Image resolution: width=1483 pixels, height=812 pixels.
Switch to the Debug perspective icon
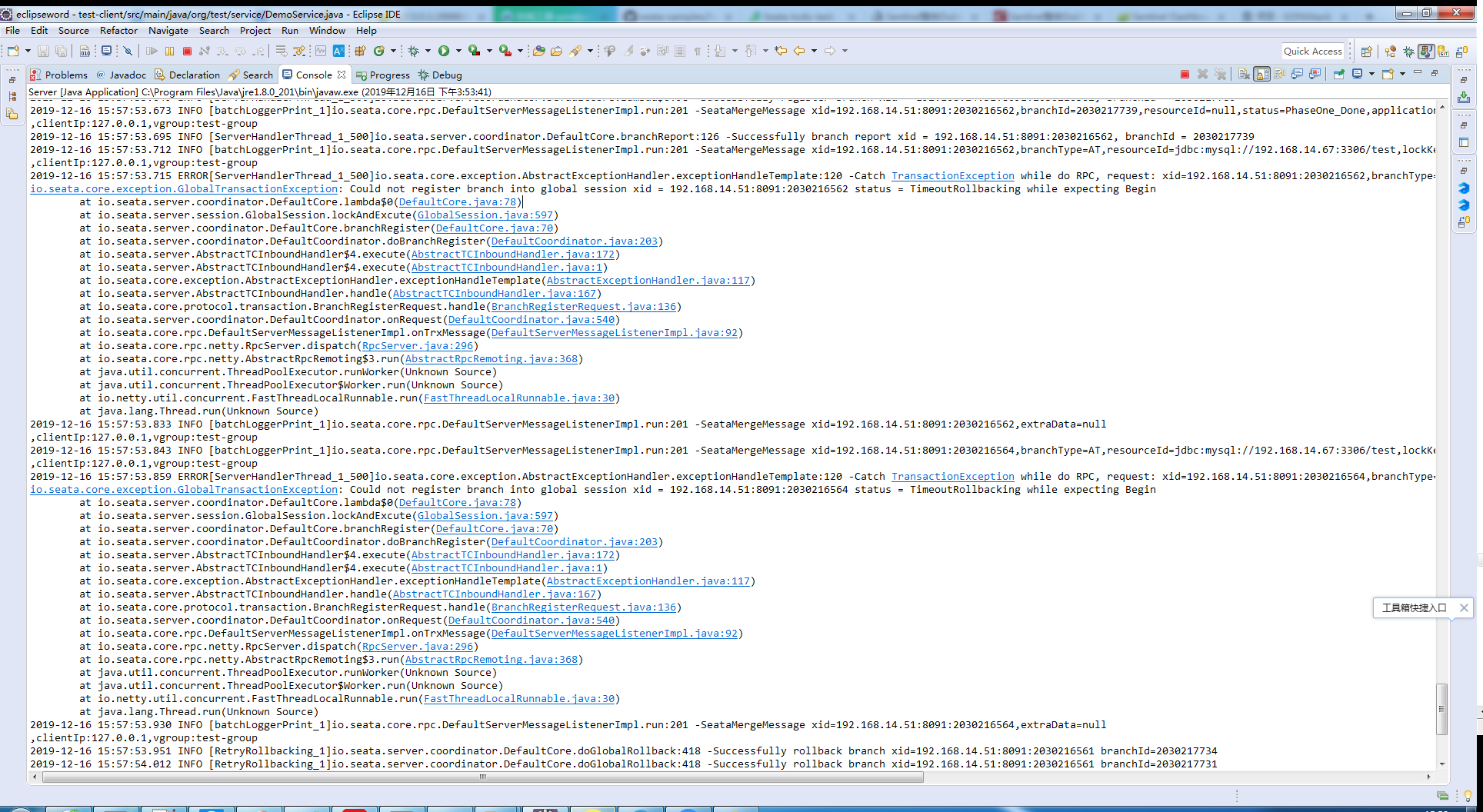(x=1408, y=52)
